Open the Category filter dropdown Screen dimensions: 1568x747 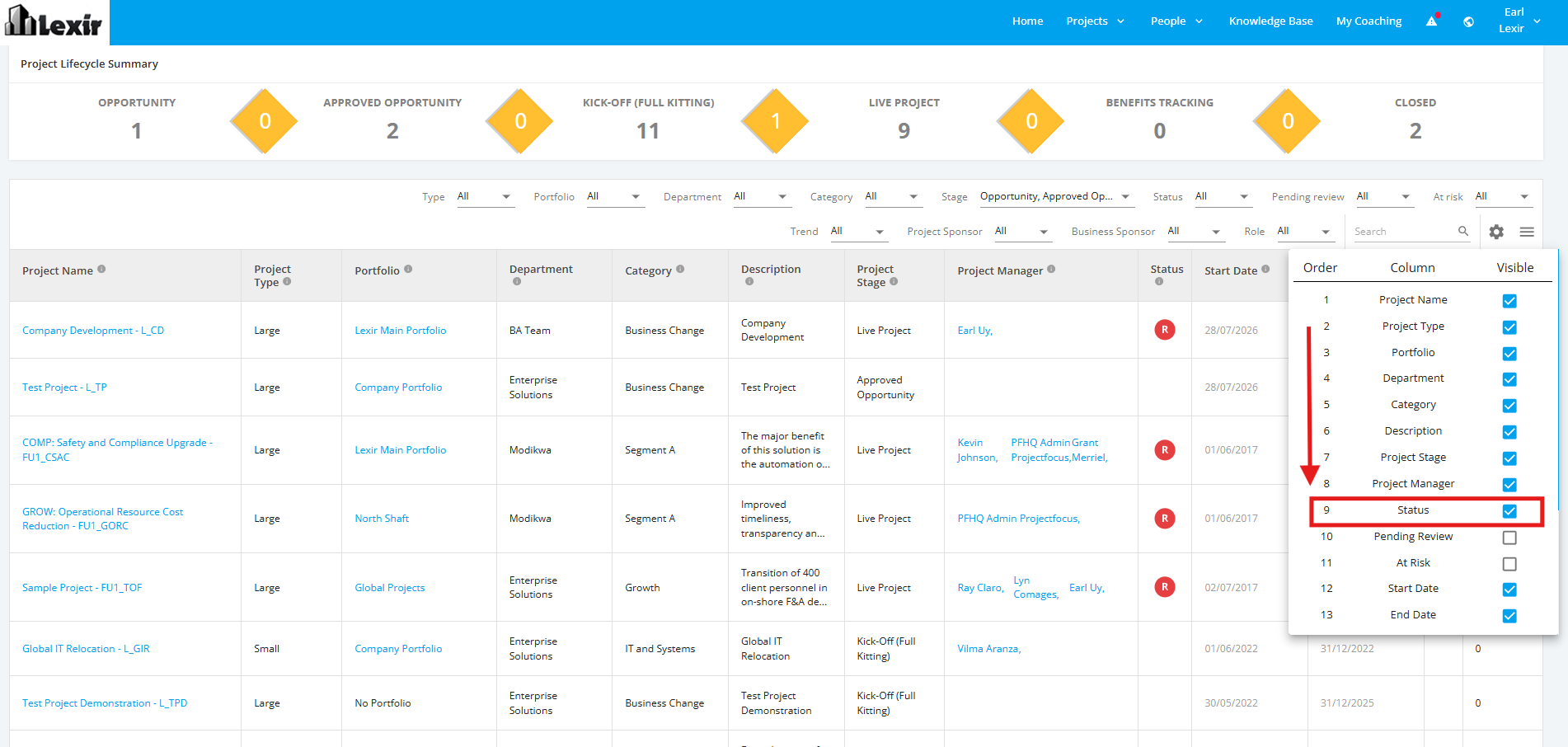[894, 196]
